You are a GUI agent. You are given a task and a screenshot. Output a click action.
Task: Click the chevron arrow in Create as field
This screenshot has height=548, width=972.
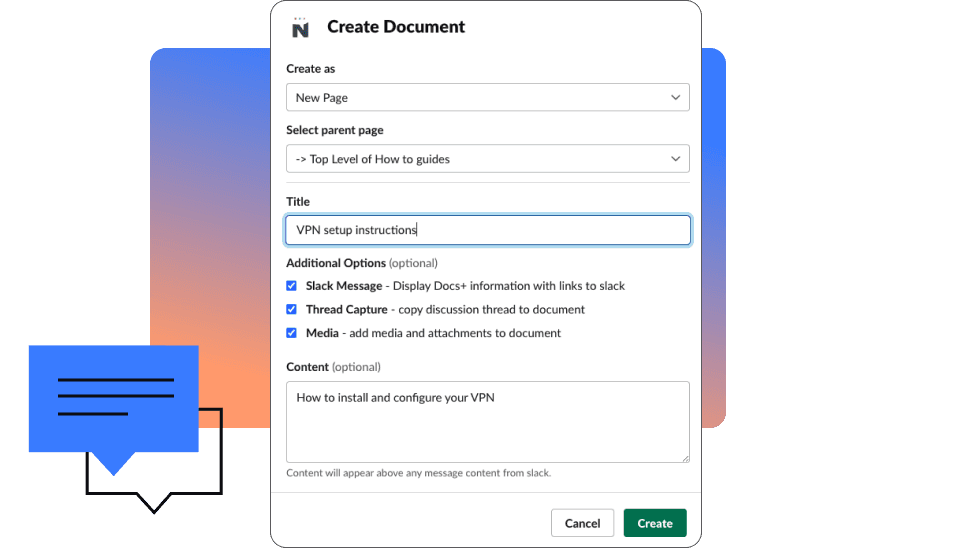pos(676,98)
